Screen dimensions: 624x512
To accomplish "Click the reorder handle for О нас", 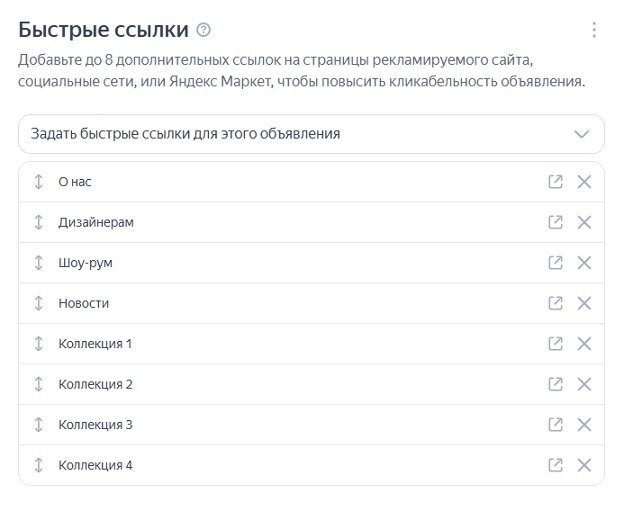I will (x=39, y=182).
